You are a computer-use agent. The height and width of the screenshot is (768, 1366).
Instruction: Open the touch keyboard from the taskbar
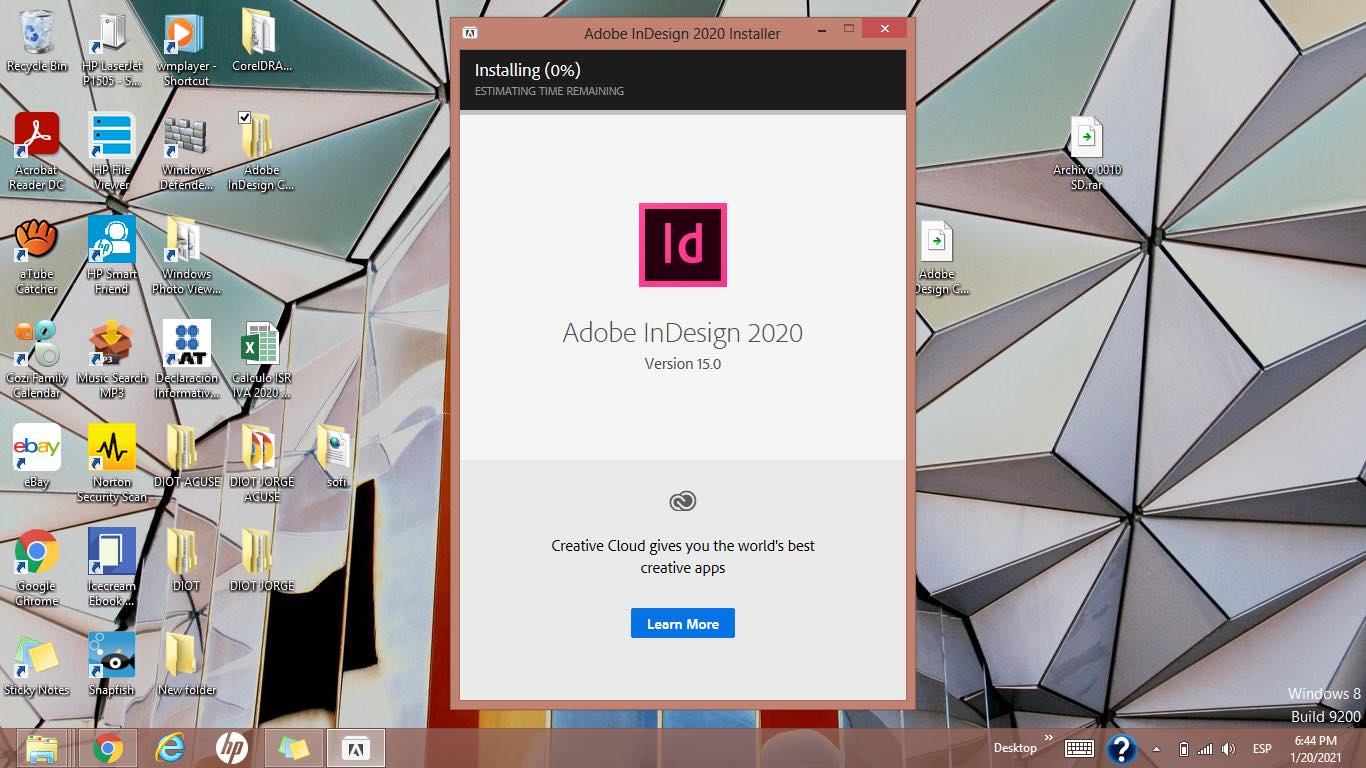click(x=1079, y=748)
